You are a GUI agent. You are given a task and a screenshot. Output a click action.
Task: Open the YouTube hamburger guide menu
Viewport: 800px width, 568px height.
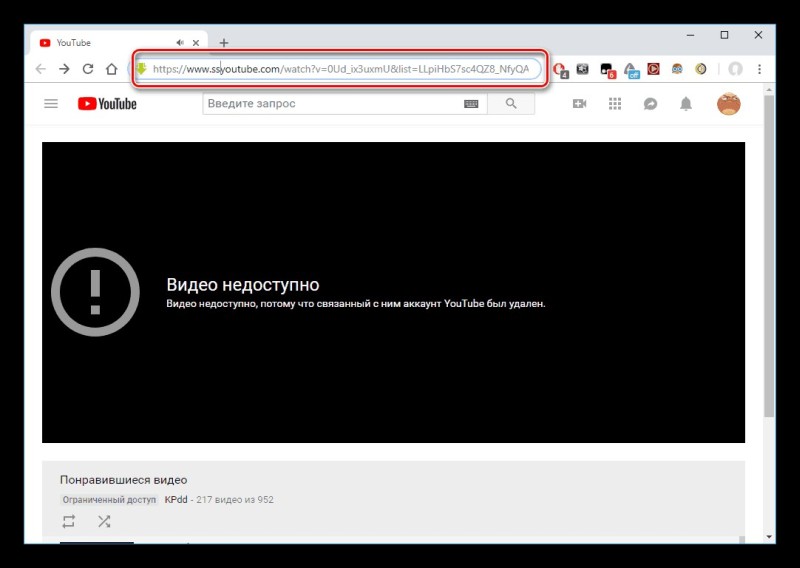tap(51, 104)
